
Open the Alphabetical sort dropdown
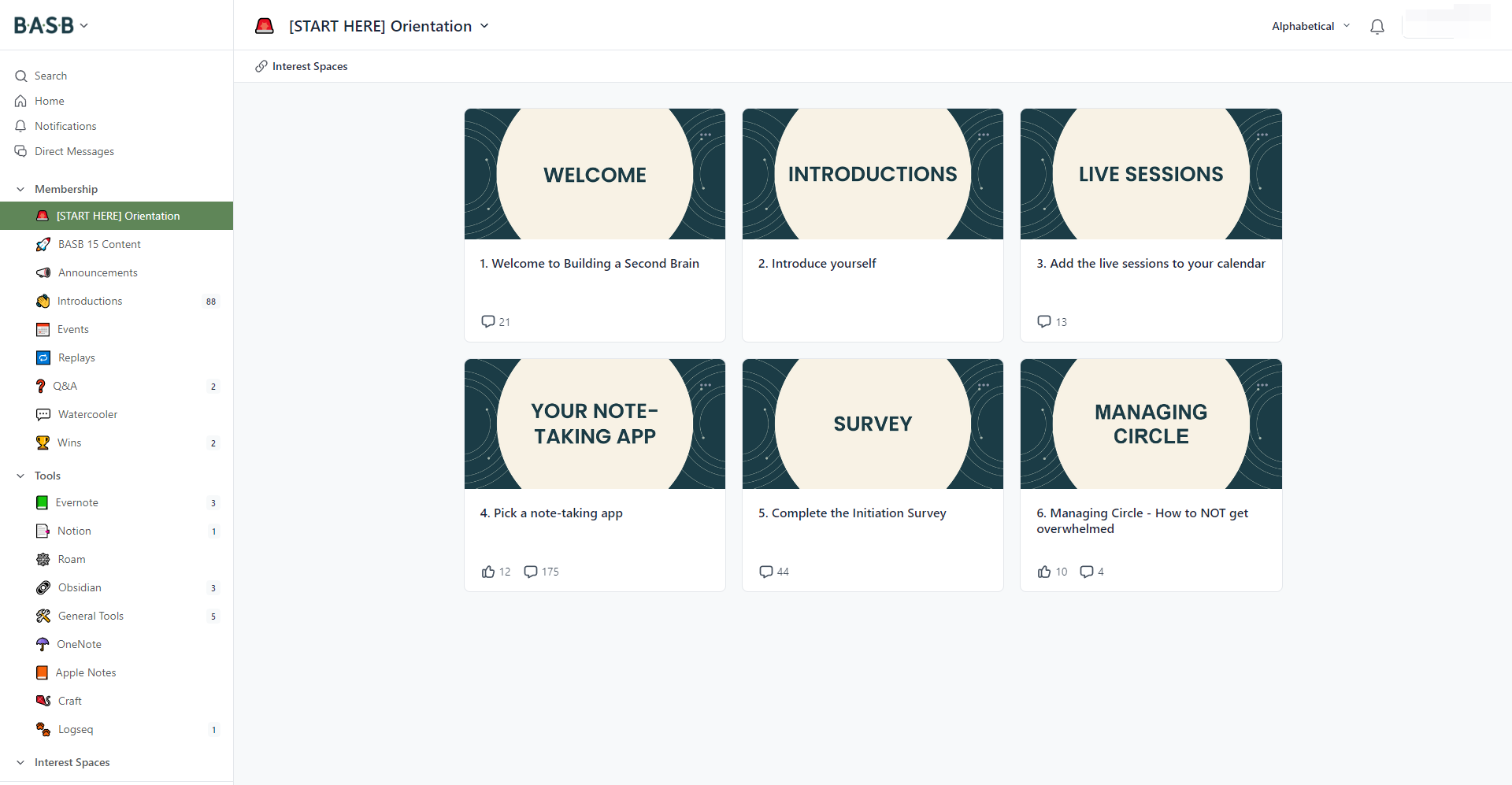point(1310,26)
